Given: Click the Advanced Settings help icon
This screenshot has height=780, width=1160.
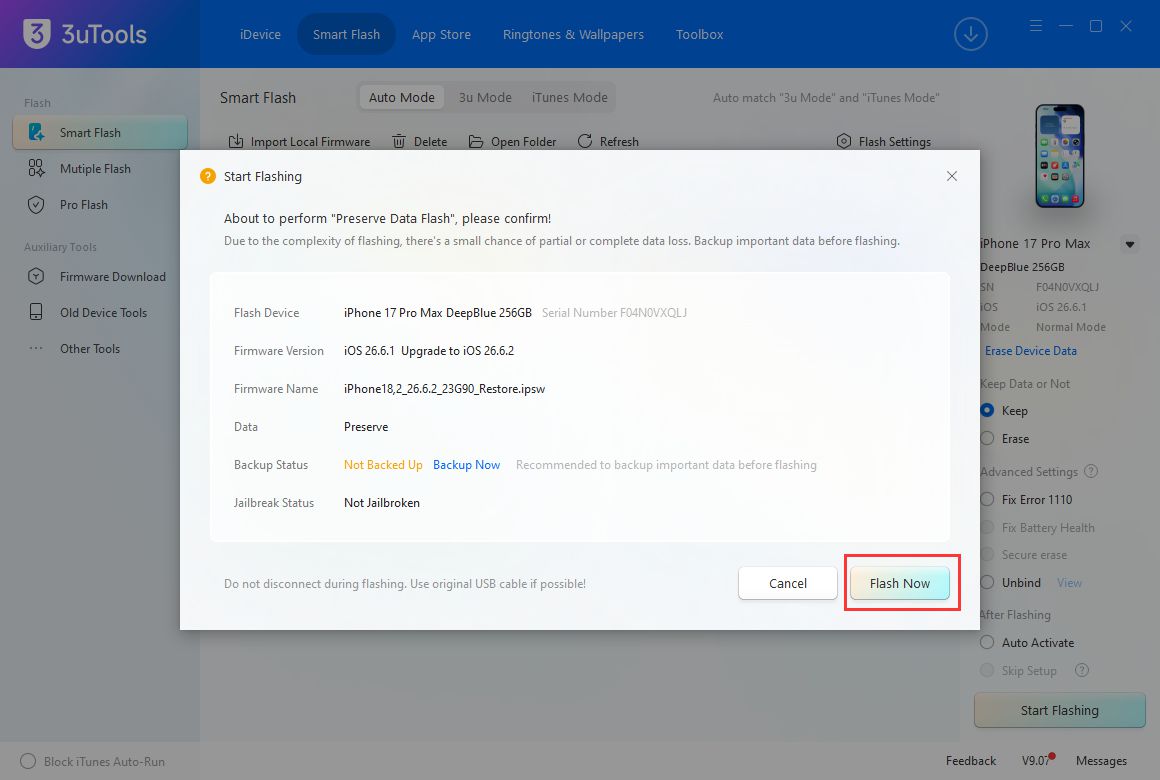Looking at the screenshot, I should click(x=1090, y=471).
